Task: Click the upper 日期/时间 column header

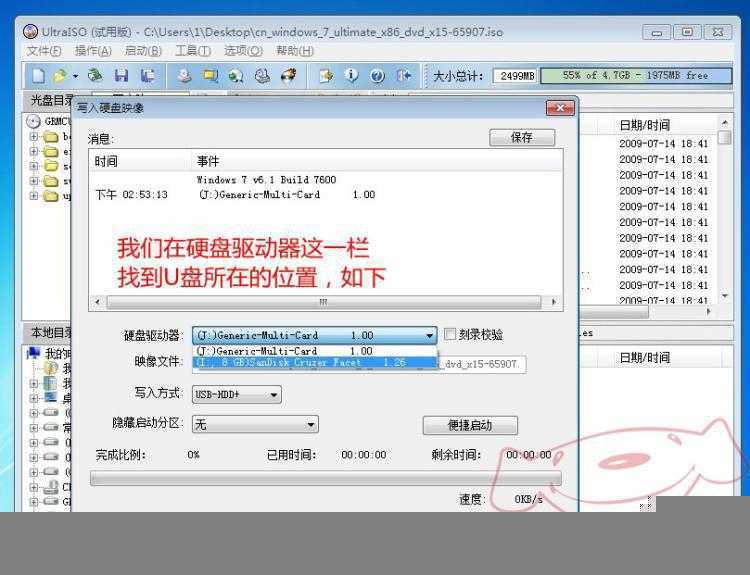Action: [644, 125]
